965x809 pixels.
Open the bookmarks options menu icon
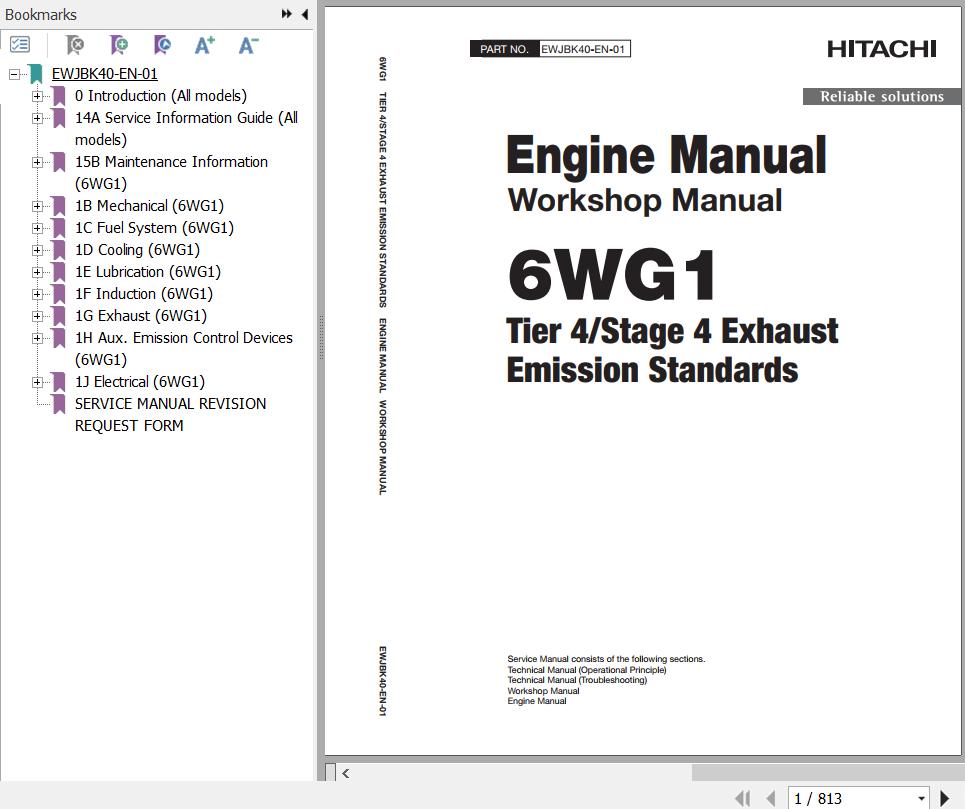(20, 44)
